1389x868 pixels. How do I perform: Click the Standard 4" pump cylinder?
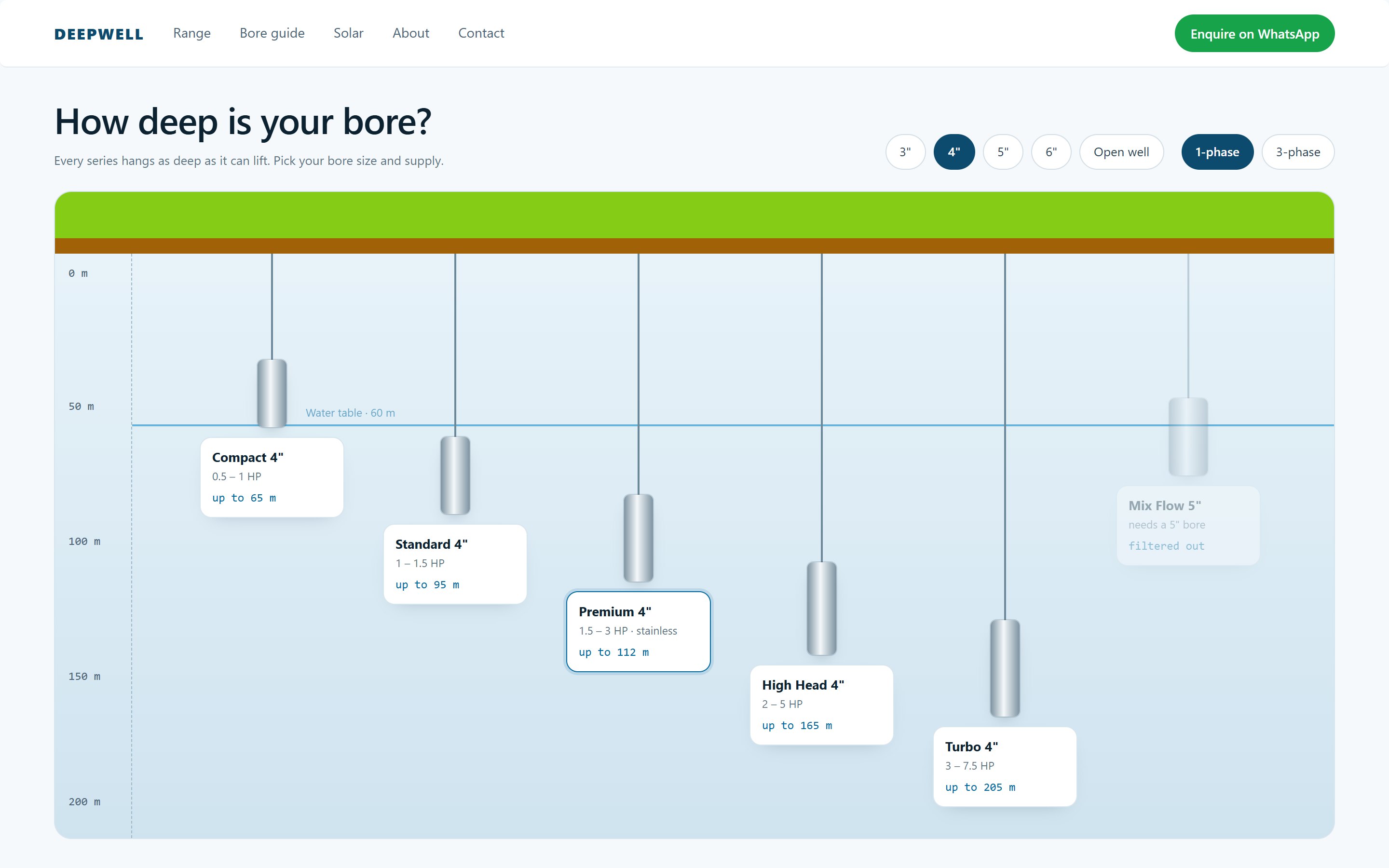pyautogui.click(x=455, y=475)
